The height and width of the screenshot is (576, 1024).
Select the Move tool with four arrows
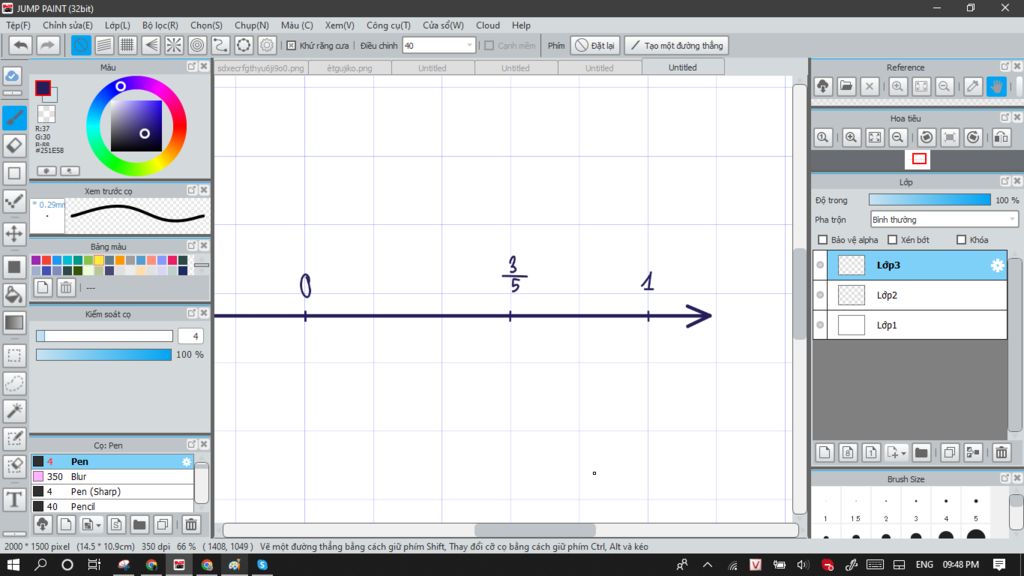click(x=14, y=233)
